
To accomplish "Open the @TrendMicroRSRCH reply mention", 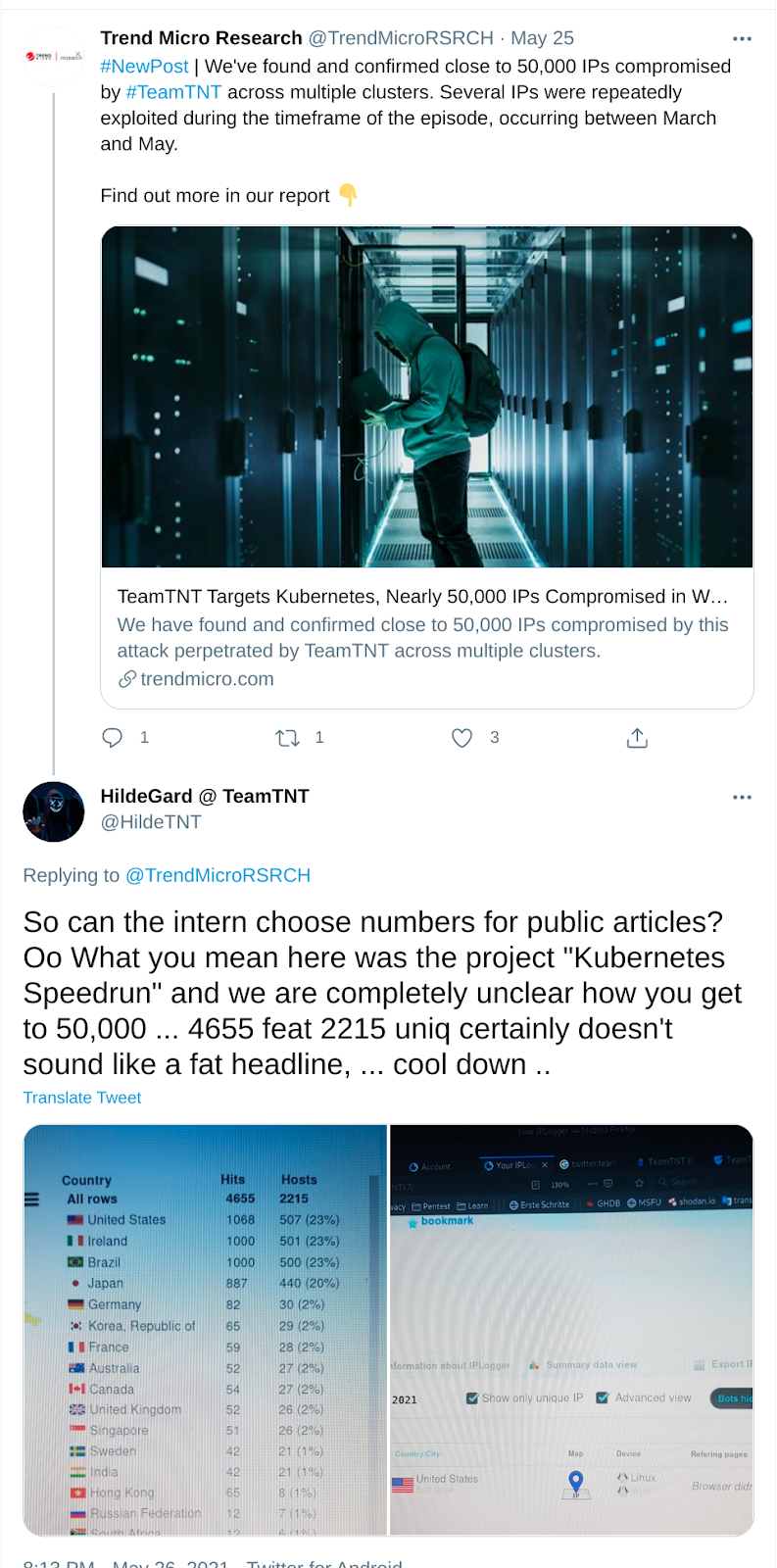I will click(x=218, y=875).
